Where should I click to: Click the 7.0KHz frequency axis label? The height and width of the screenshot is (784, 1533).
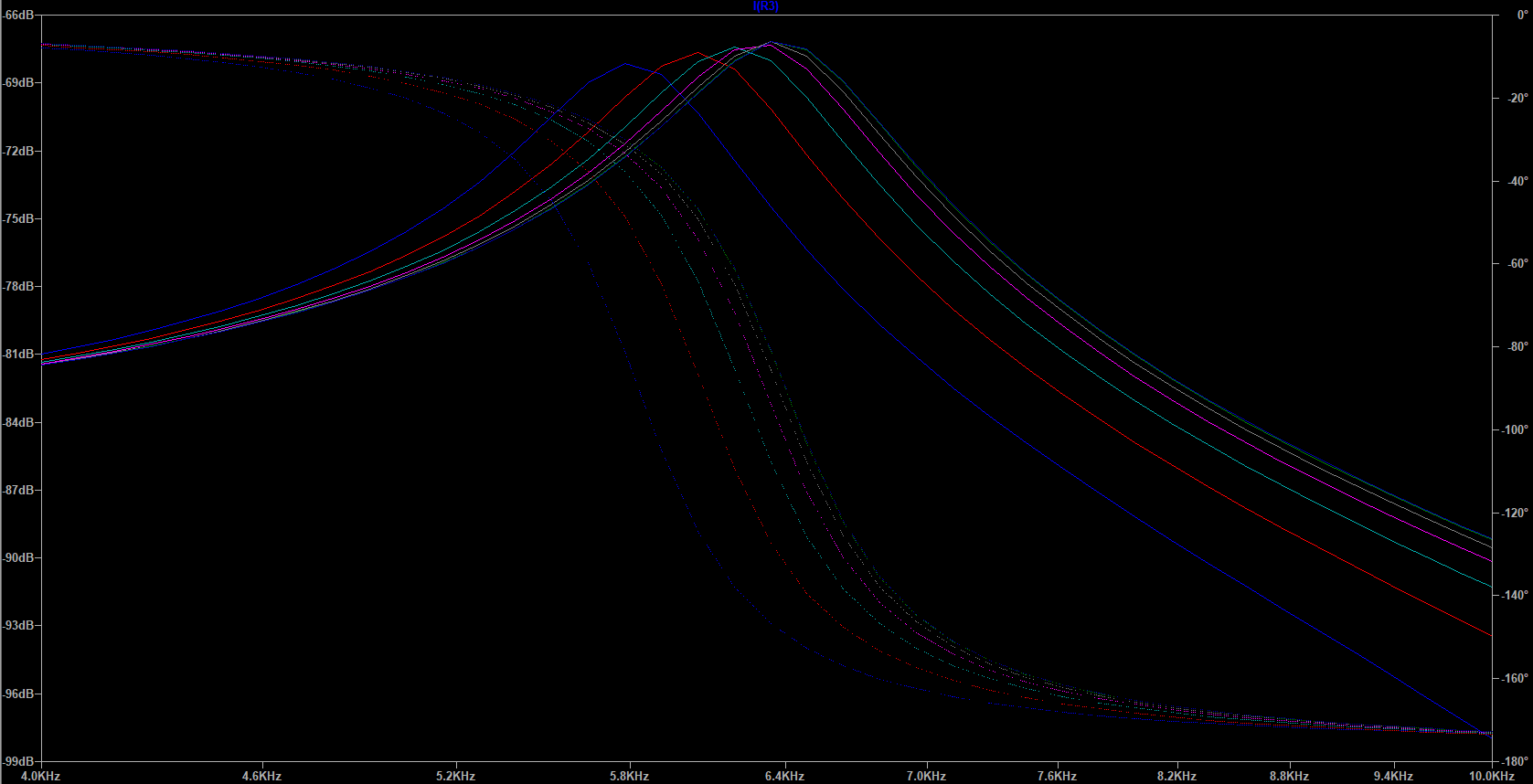926,776
